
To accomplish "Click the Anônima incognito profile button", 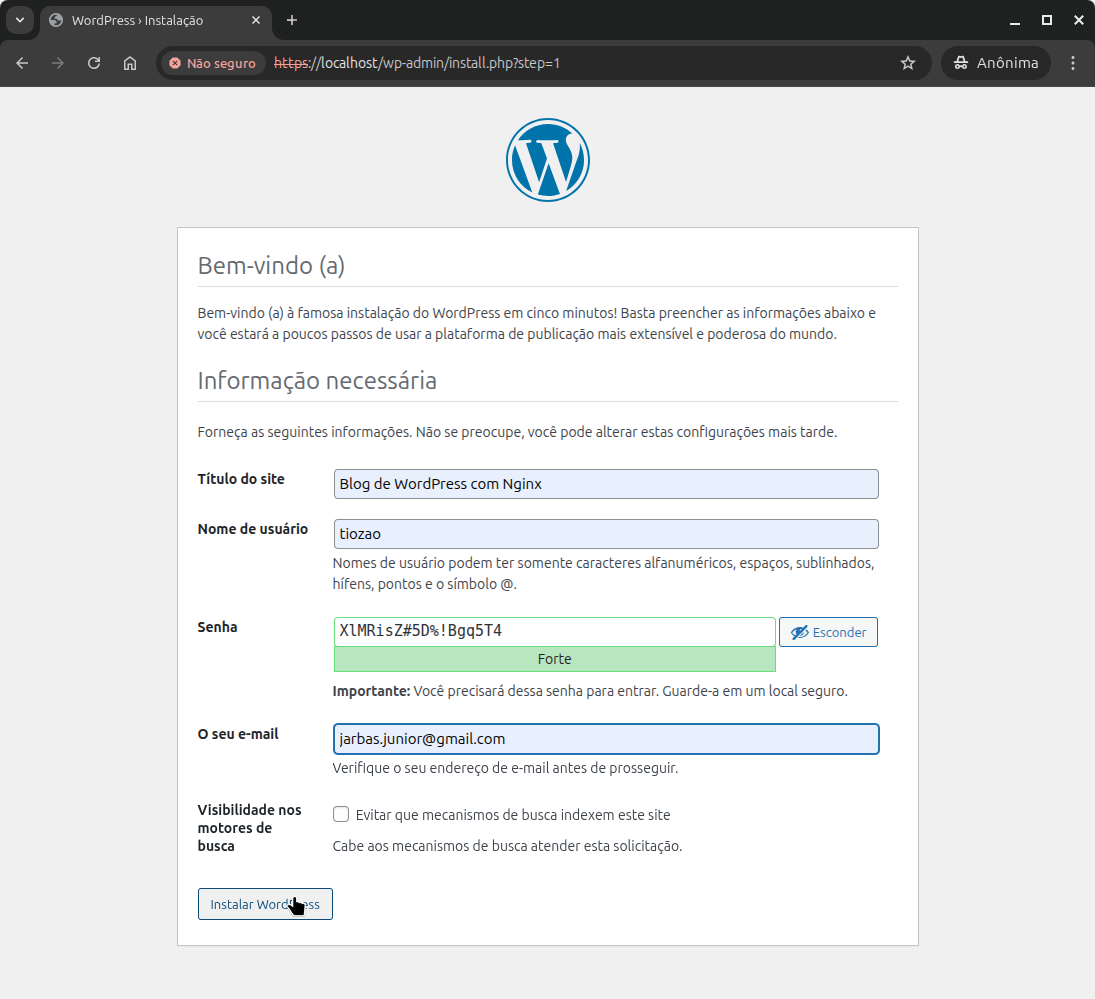I will [x=995, y=63].
